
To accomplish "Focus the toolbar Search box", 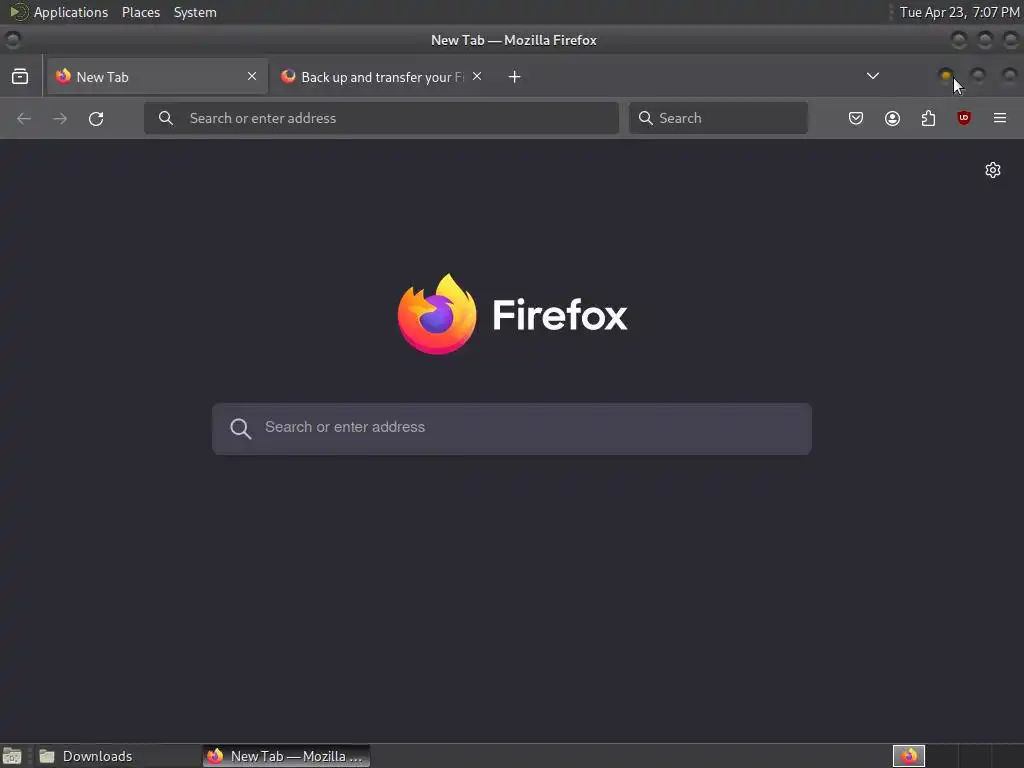I will 718,118.
